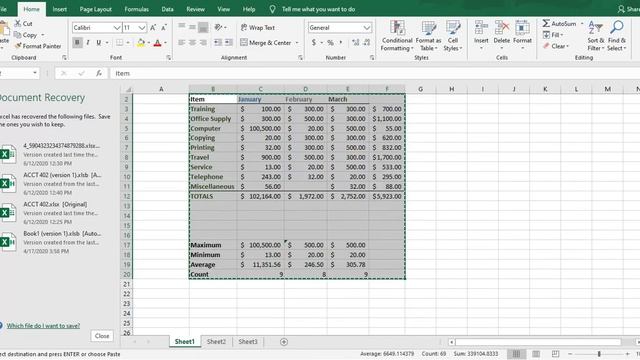The image size is (640, 360).
Task: Click AutoSum
Action: (x=559, y=24)
